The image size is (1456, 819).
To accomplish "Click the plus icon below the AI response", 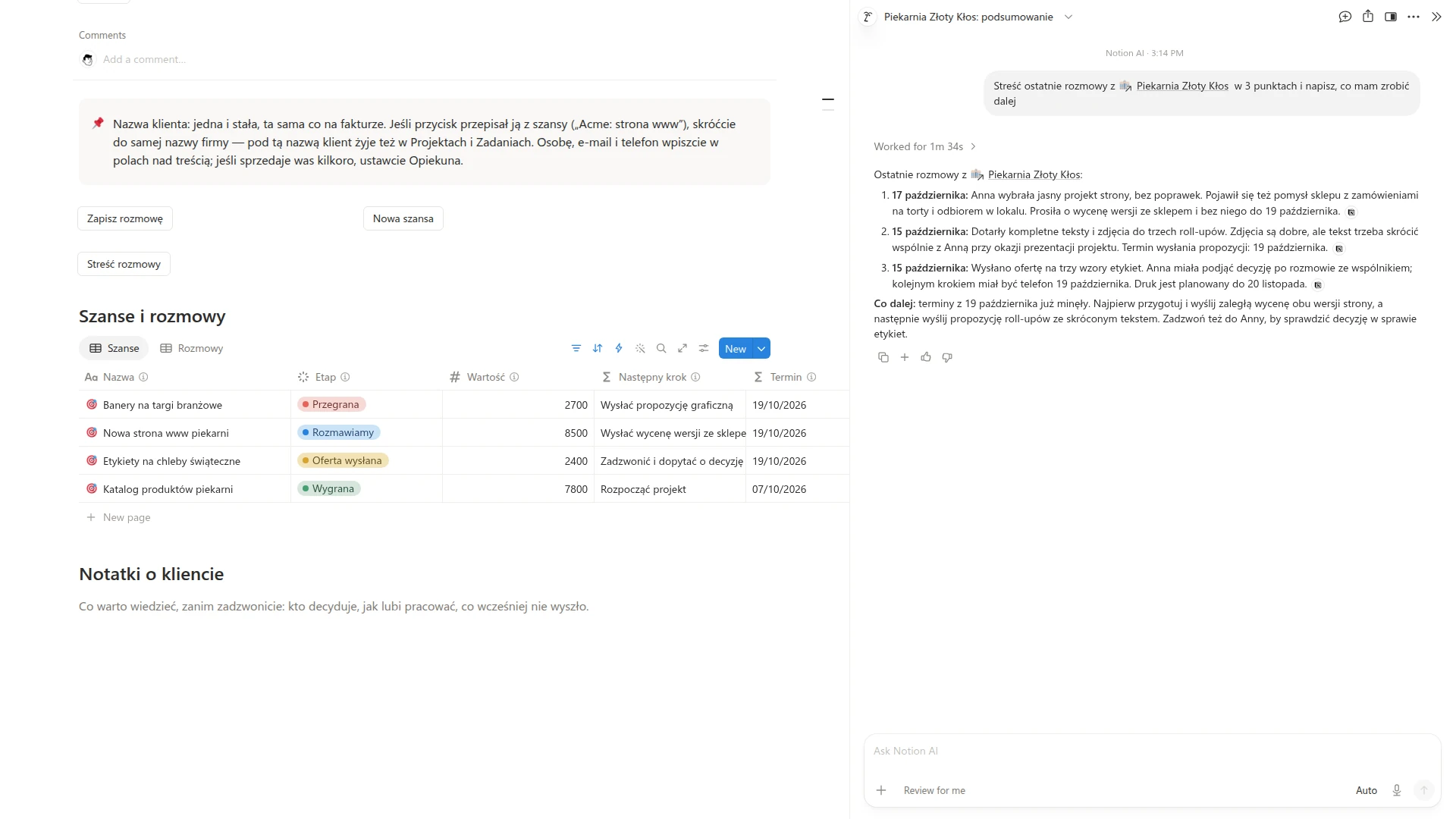I will point(904,357).
